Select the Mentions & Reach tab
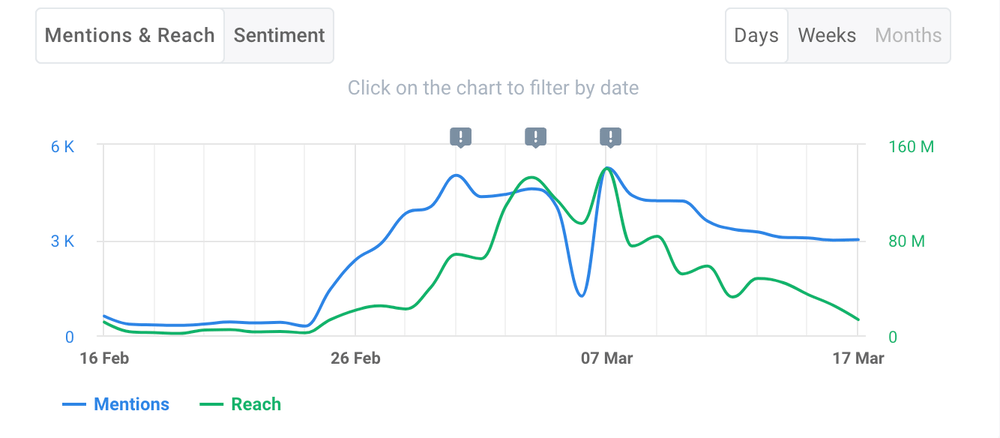Viewport: 1000px width, 438px height. coord(130,36)
